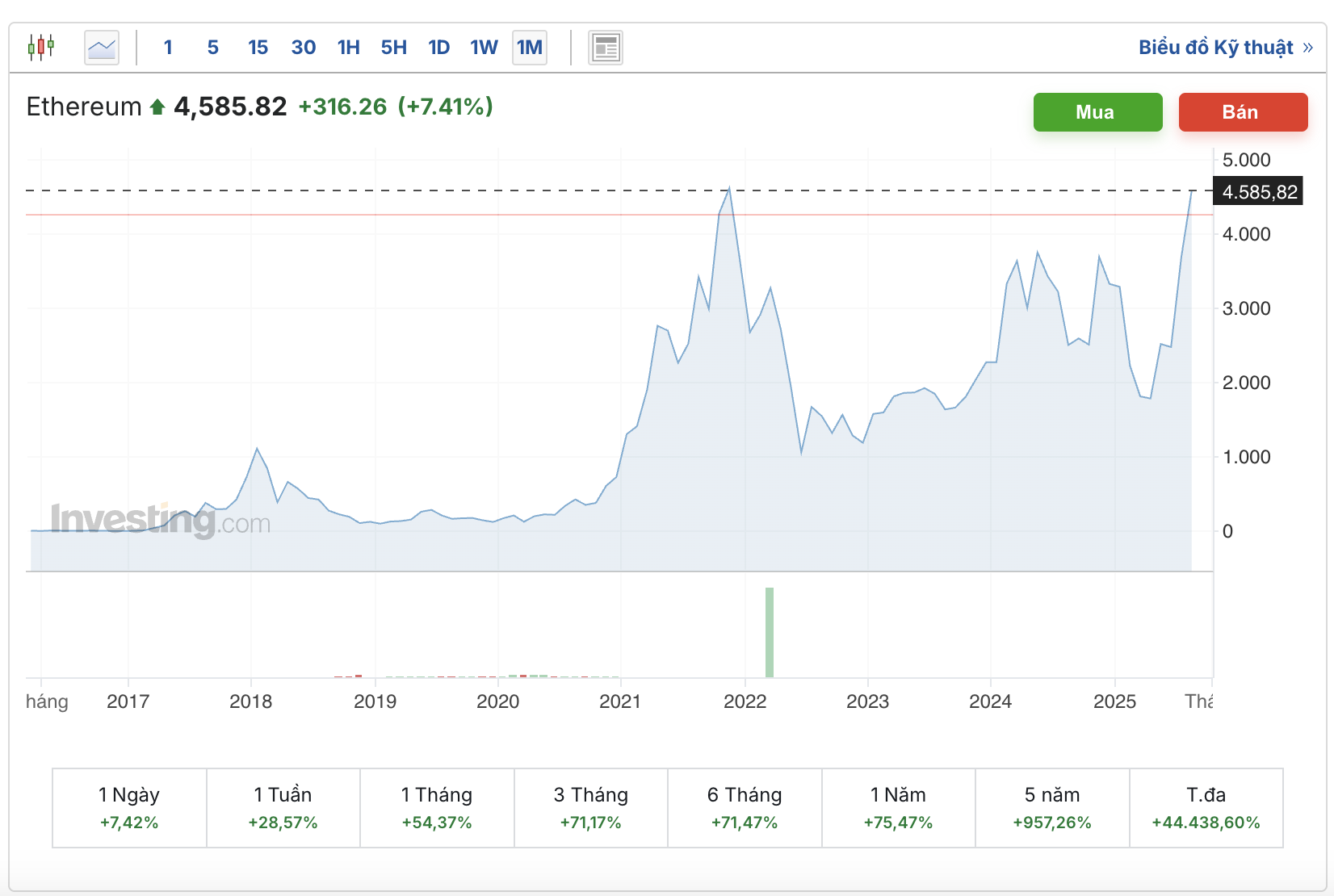Select the line chart icon
1334x896 pixels.
point(100,47)
